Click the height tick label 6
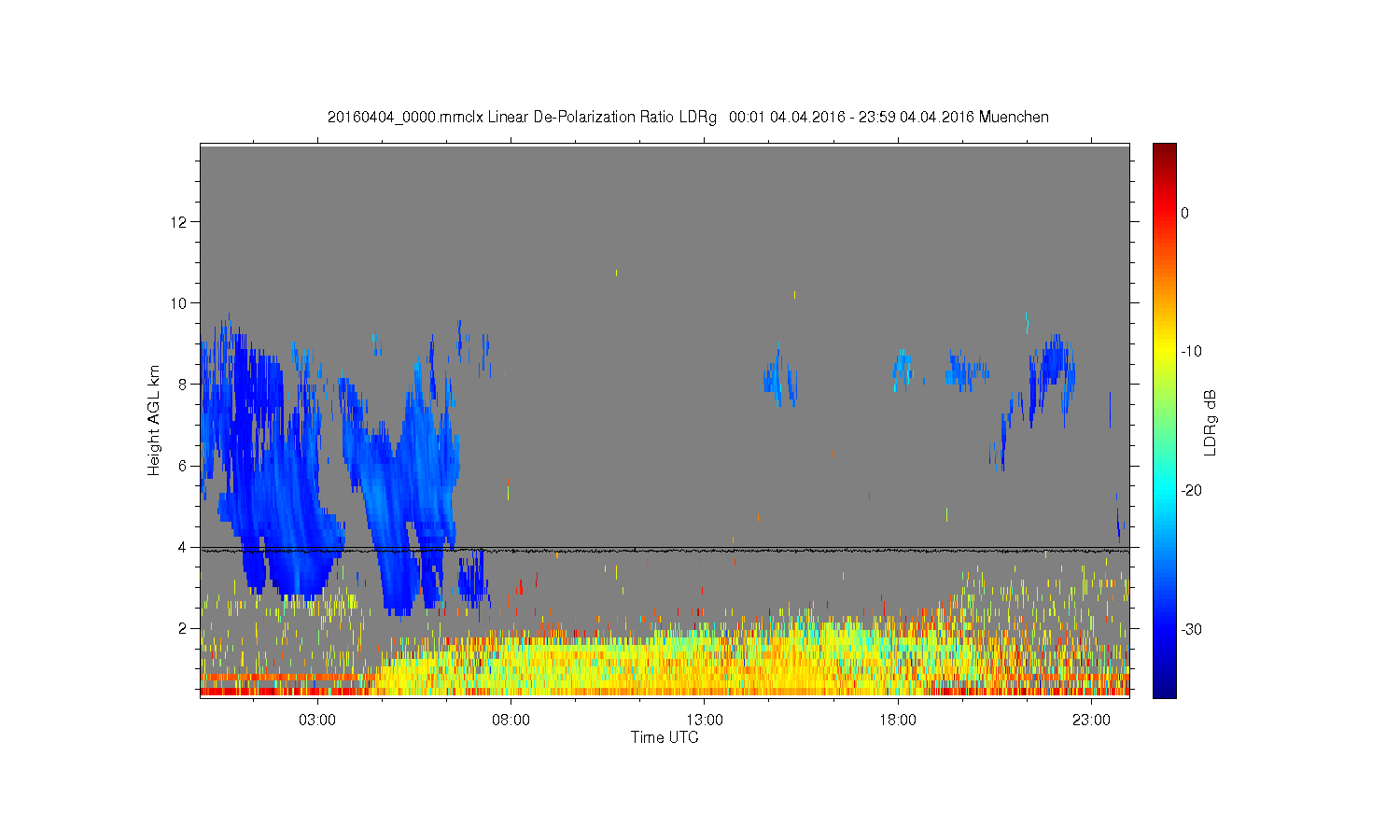 (184, 466)
